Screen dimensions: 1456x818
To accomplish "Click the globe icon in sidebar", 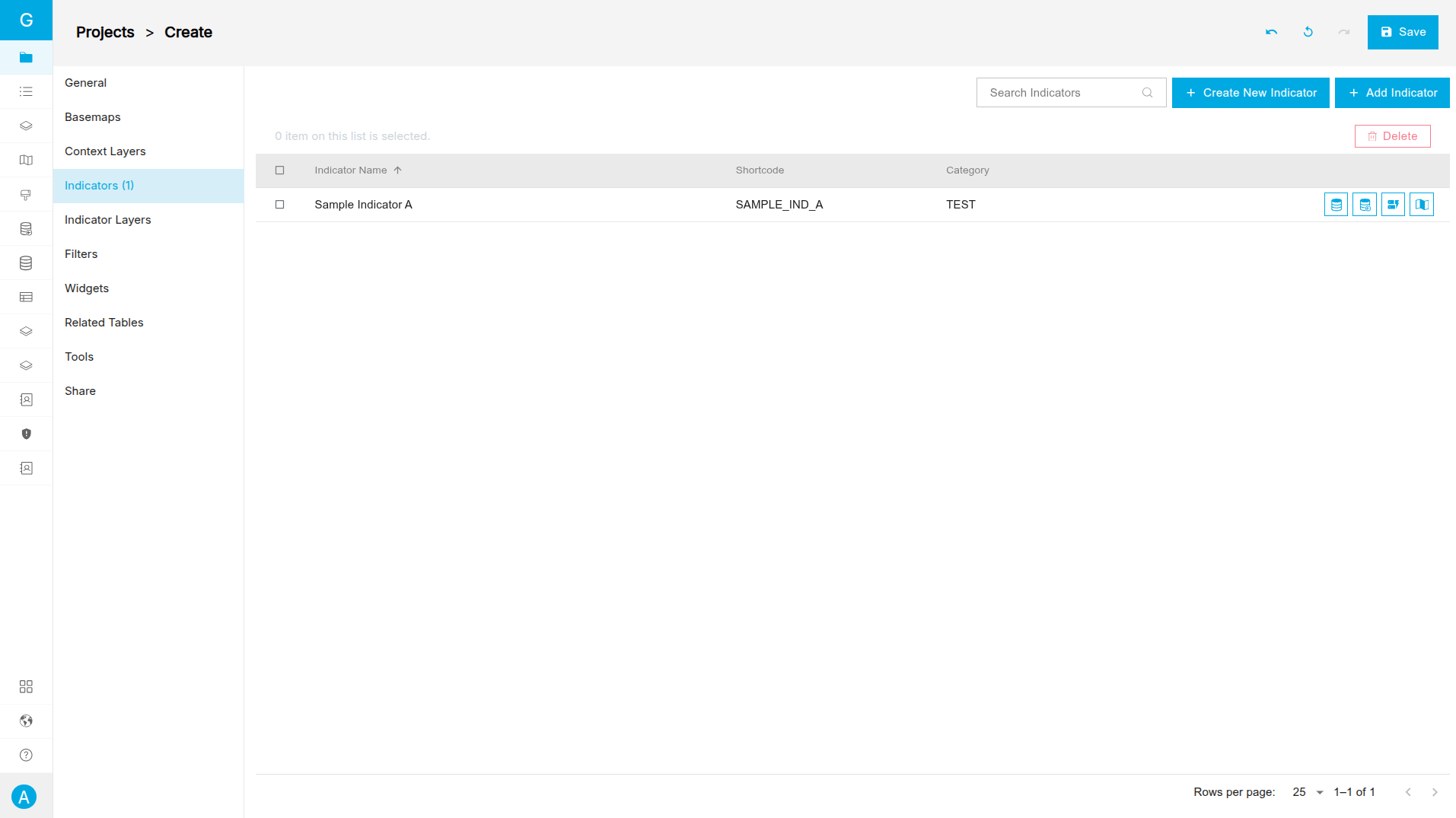I will point(26,721).
